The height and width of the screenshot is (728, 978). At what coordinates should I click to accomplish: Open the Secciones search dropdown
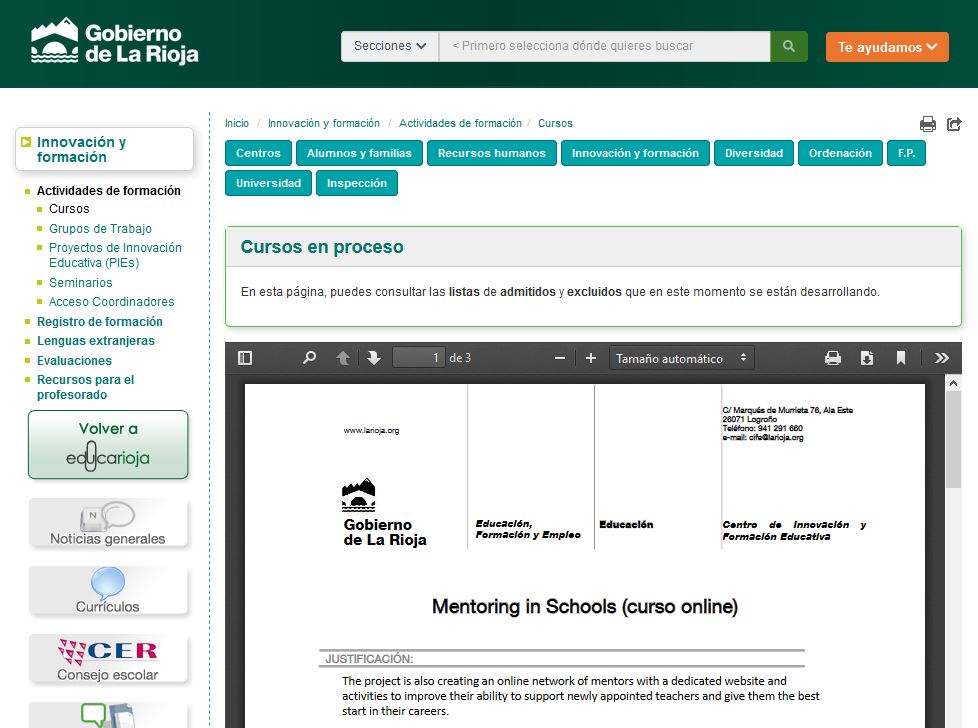pos(390,46)
